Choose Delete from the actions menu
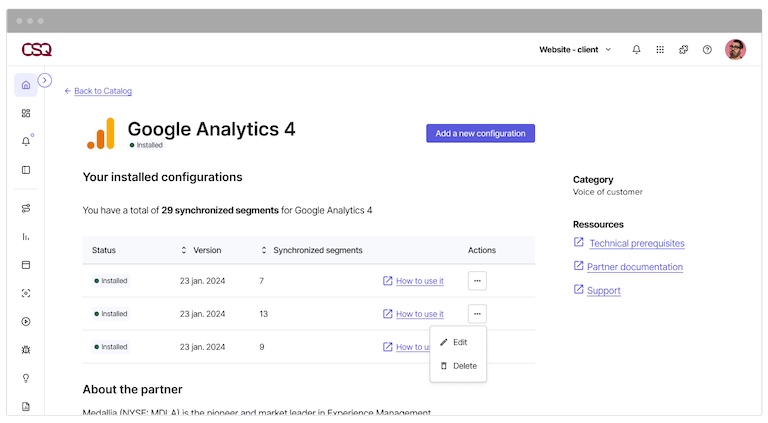Image resolution: width=768 pixels, height=423 pixels. coord(458,366)
